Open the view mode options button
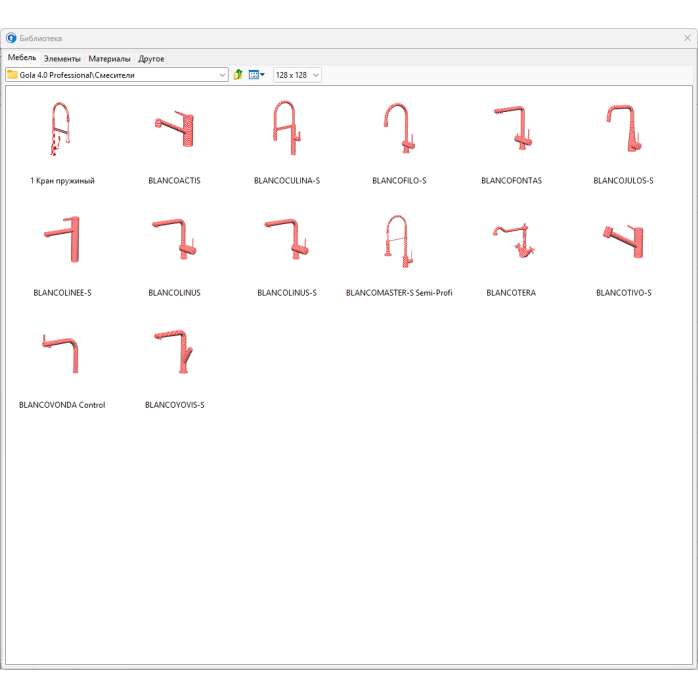Image resolution: width=698 pixels, height=698 pixels. click(x=256, y=75)
